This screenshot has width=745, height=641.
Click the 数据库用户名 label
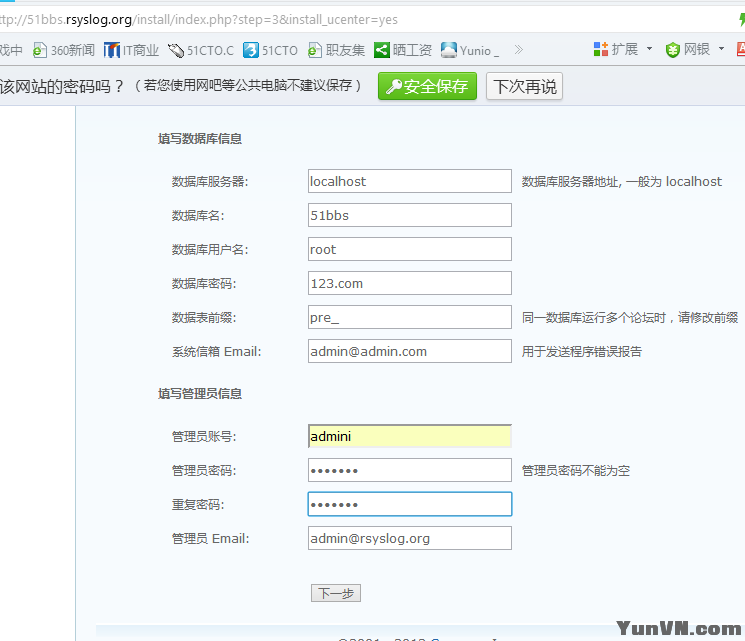click(210, 249)
